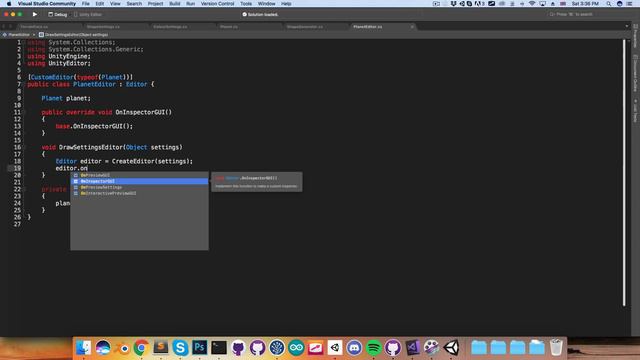This screenshot has height=360, width=640.
Task: Open the Trash in the dock
Action: [556, 348]
